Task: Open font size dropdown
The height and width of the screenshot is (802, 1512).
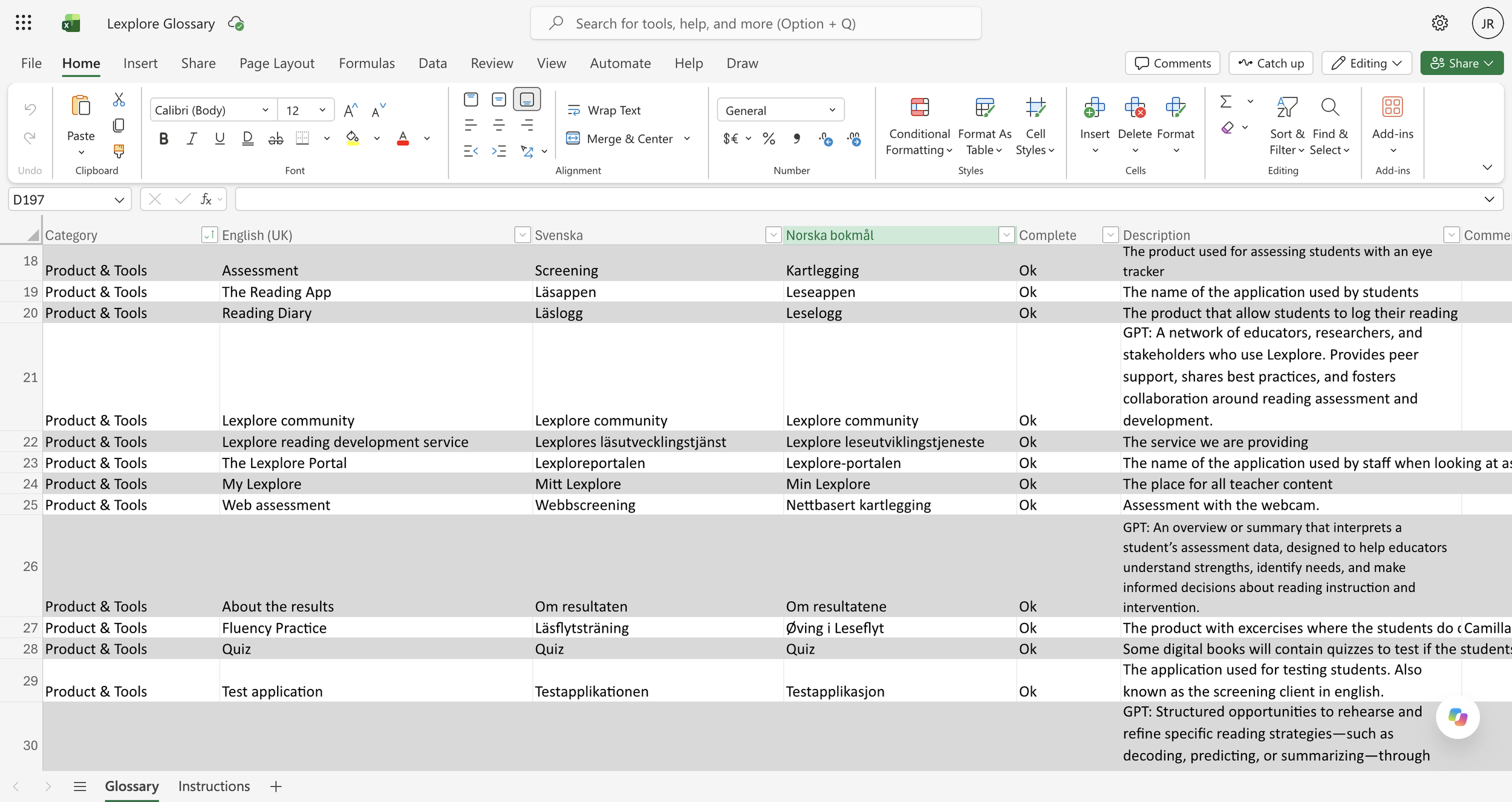Action: (322, 110)
